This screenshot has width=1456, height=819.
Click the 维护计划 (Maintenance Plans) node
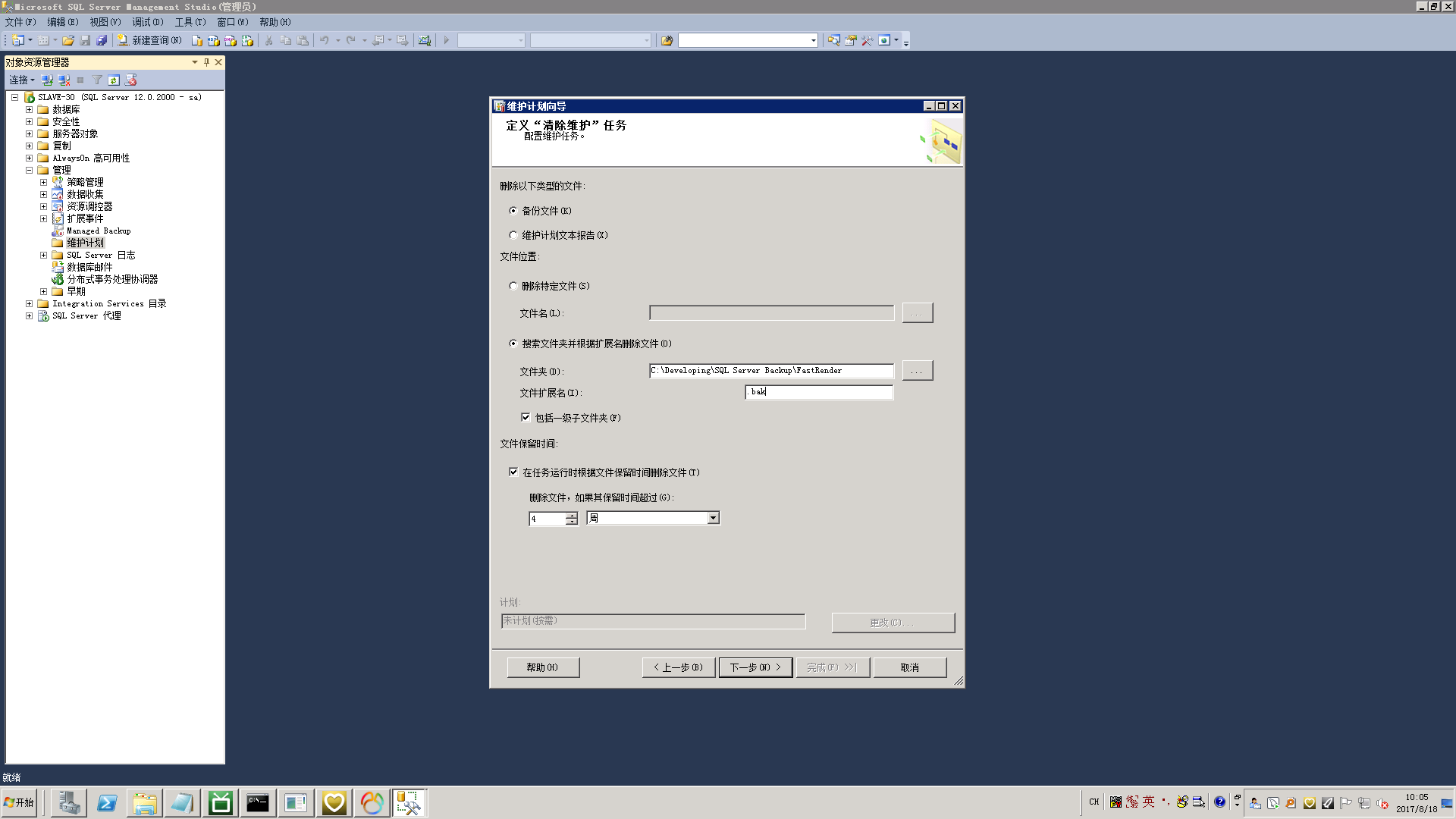(x=86, y=243)
